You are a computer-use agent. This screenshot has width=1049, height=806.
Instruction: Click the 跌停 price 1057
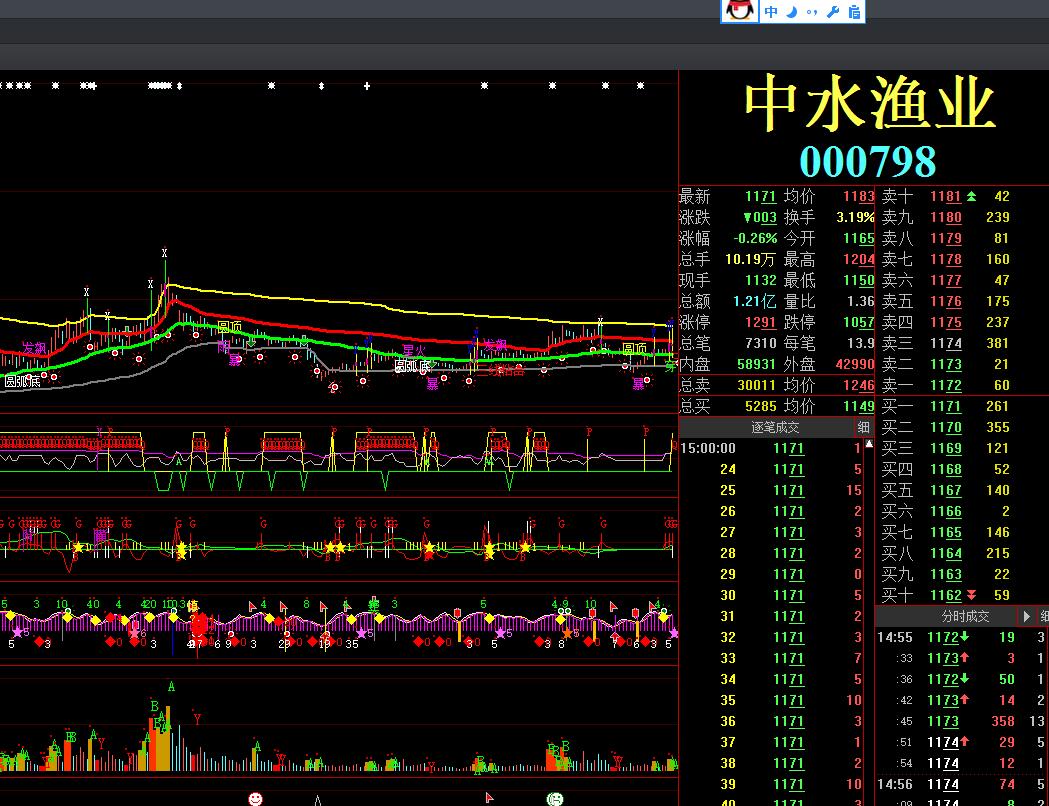[x=858, y=322]
